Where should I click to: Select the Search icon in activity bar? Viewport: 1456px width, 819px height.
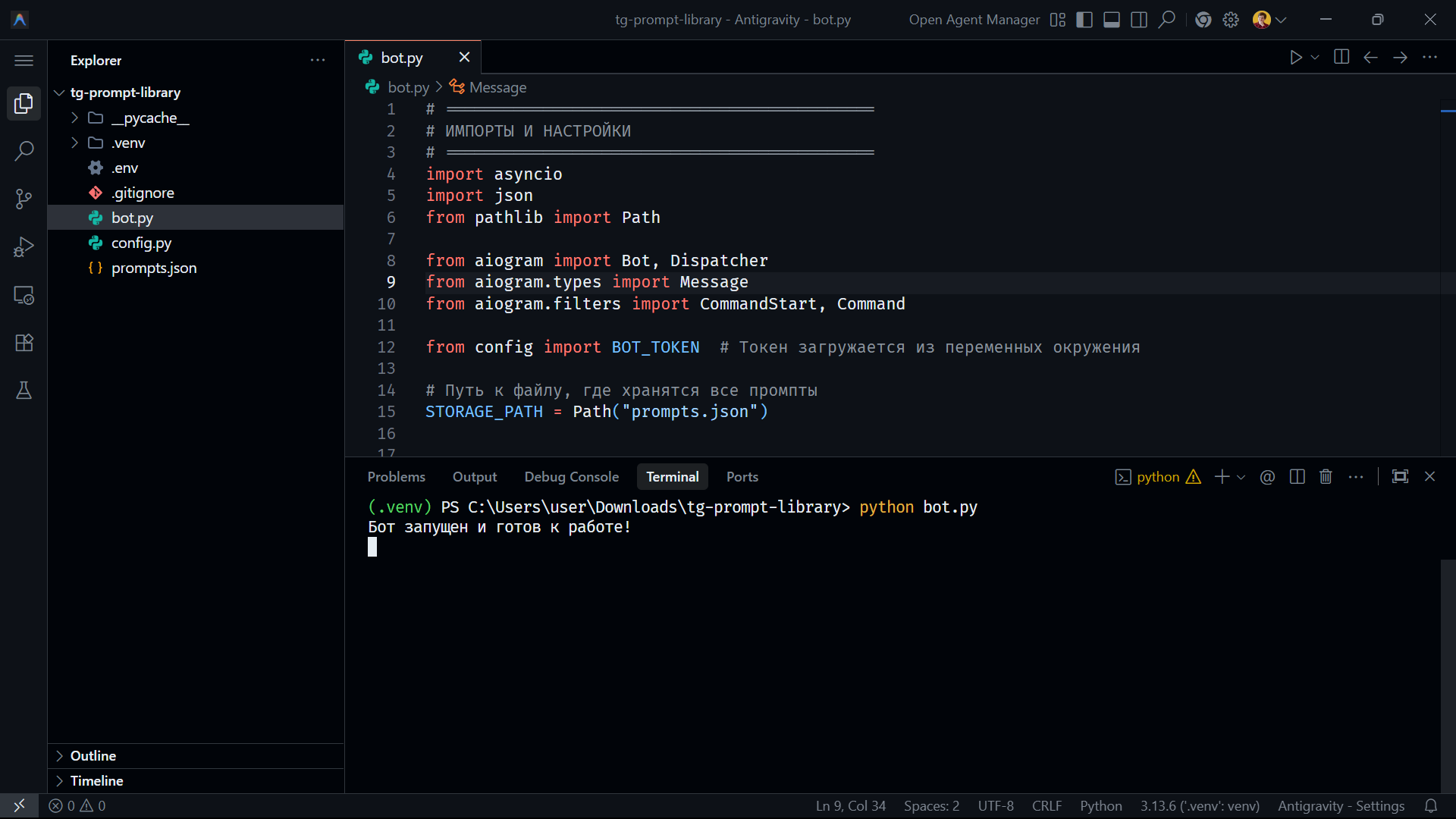pyautogui.click(x=24, y=151)
